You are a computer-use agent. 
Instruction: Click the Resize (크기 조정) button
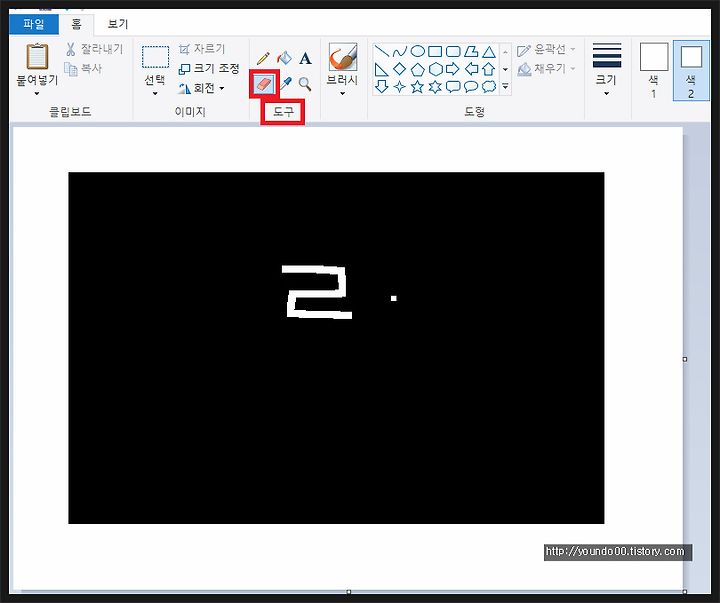pos(209,69)
